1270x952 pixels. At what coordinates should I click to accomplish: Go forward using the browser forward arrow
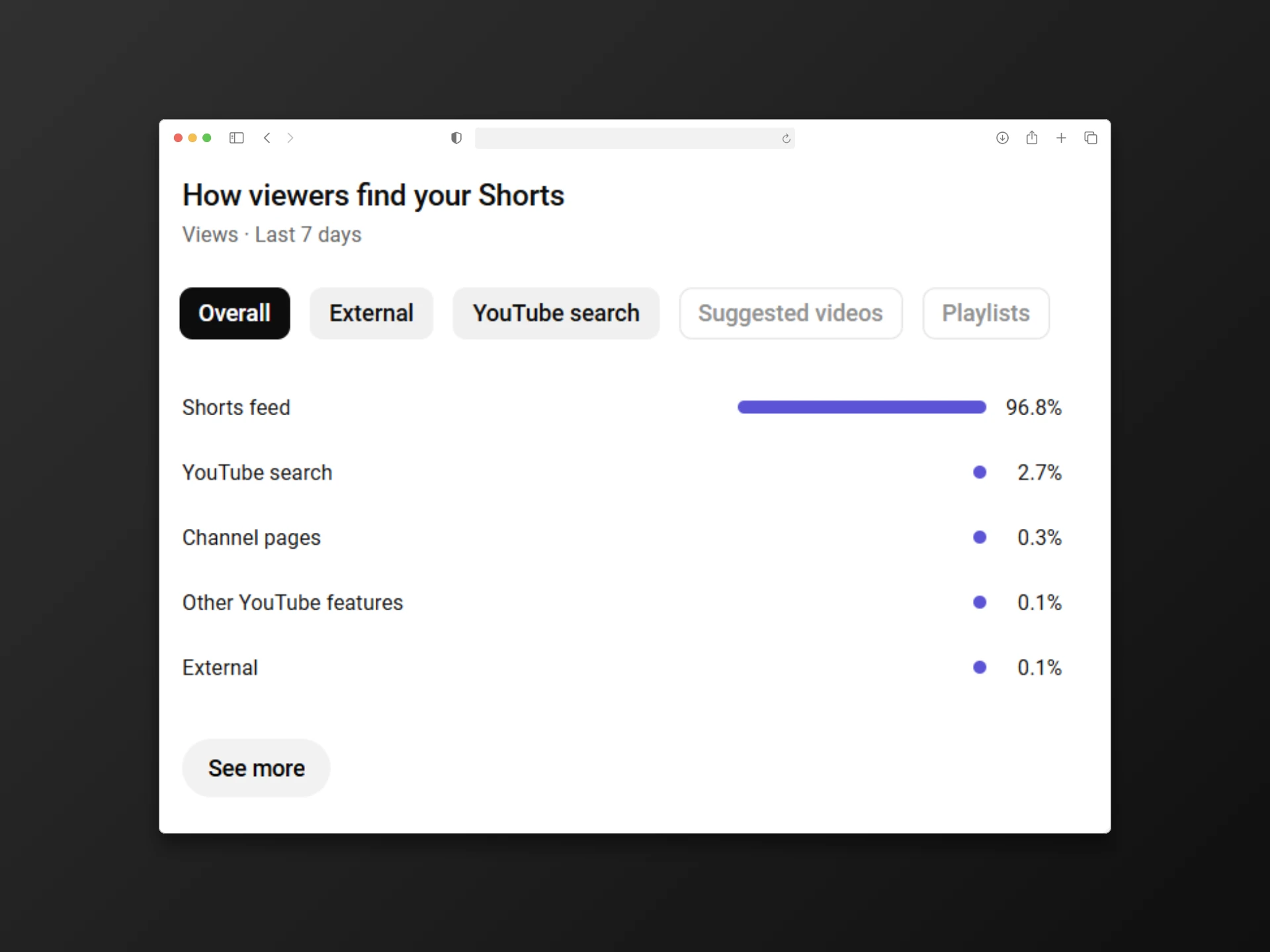click(290, 138)
